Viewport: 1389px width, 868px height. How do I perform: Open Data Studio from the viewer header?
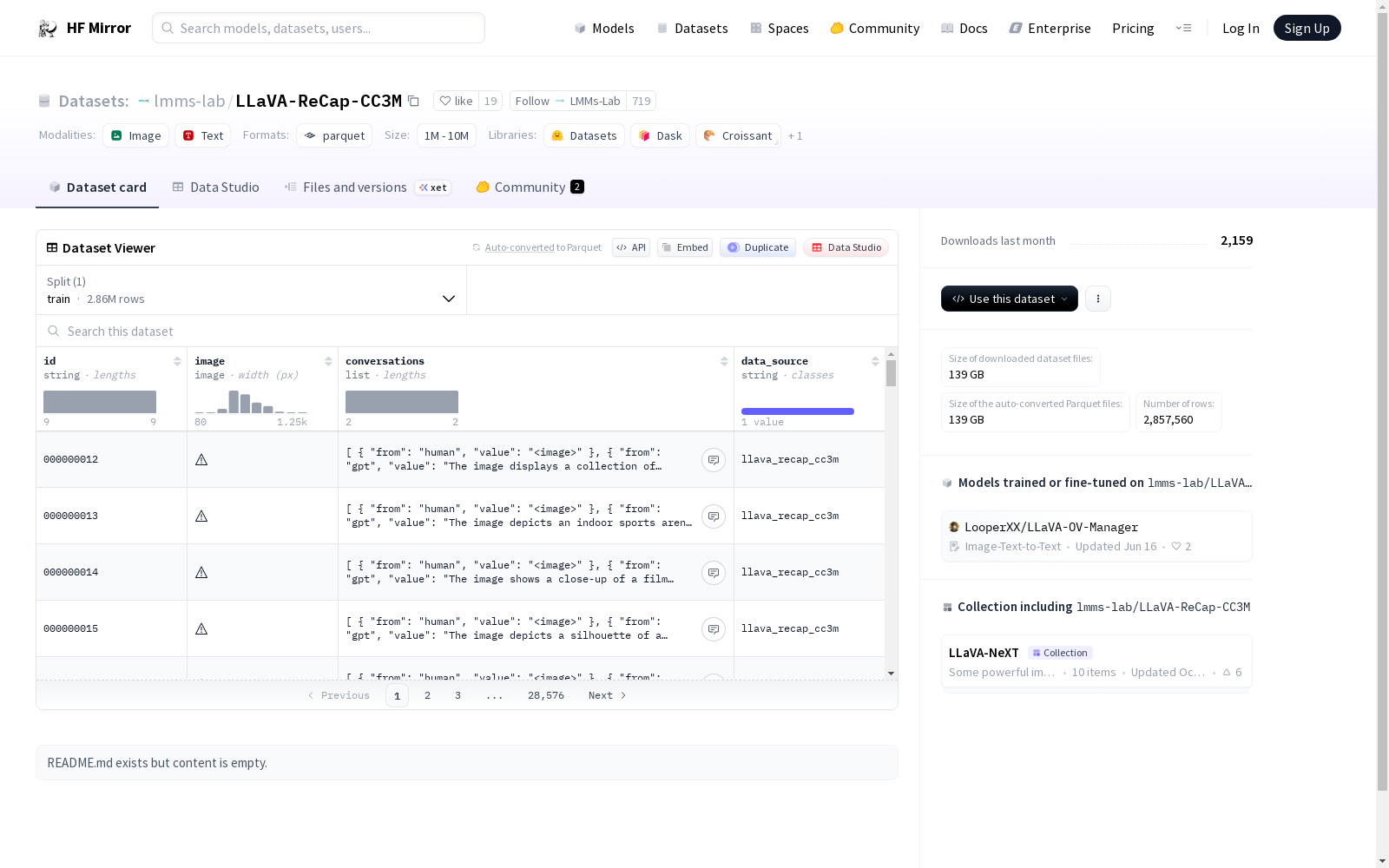point(846,248)
